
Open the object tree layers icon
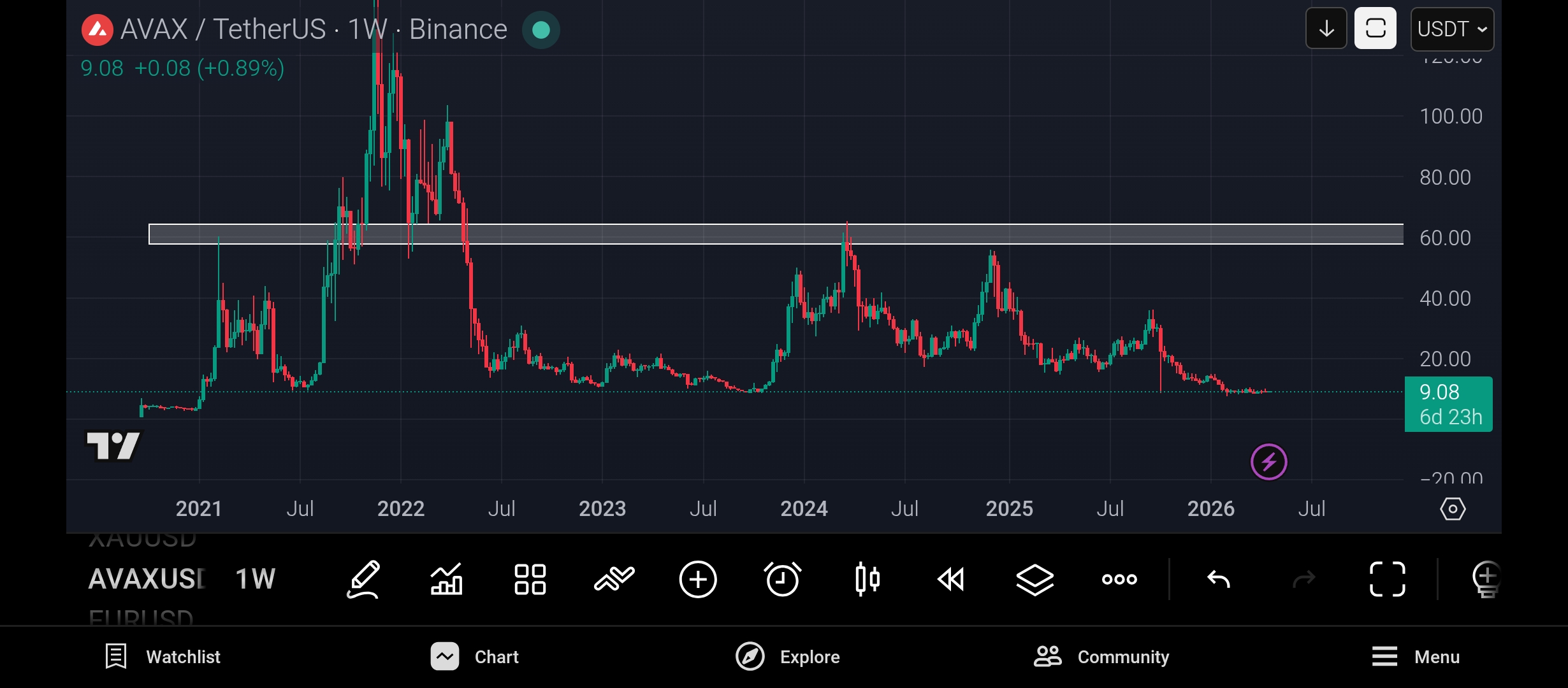click(x=1034, y=579)
